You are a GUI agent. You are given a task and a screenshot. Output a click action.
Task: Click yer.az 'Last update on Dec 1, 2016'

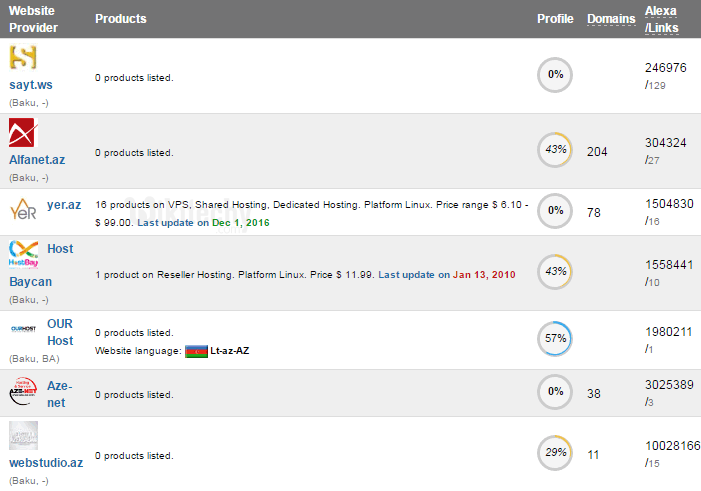(x=203, y=223)
